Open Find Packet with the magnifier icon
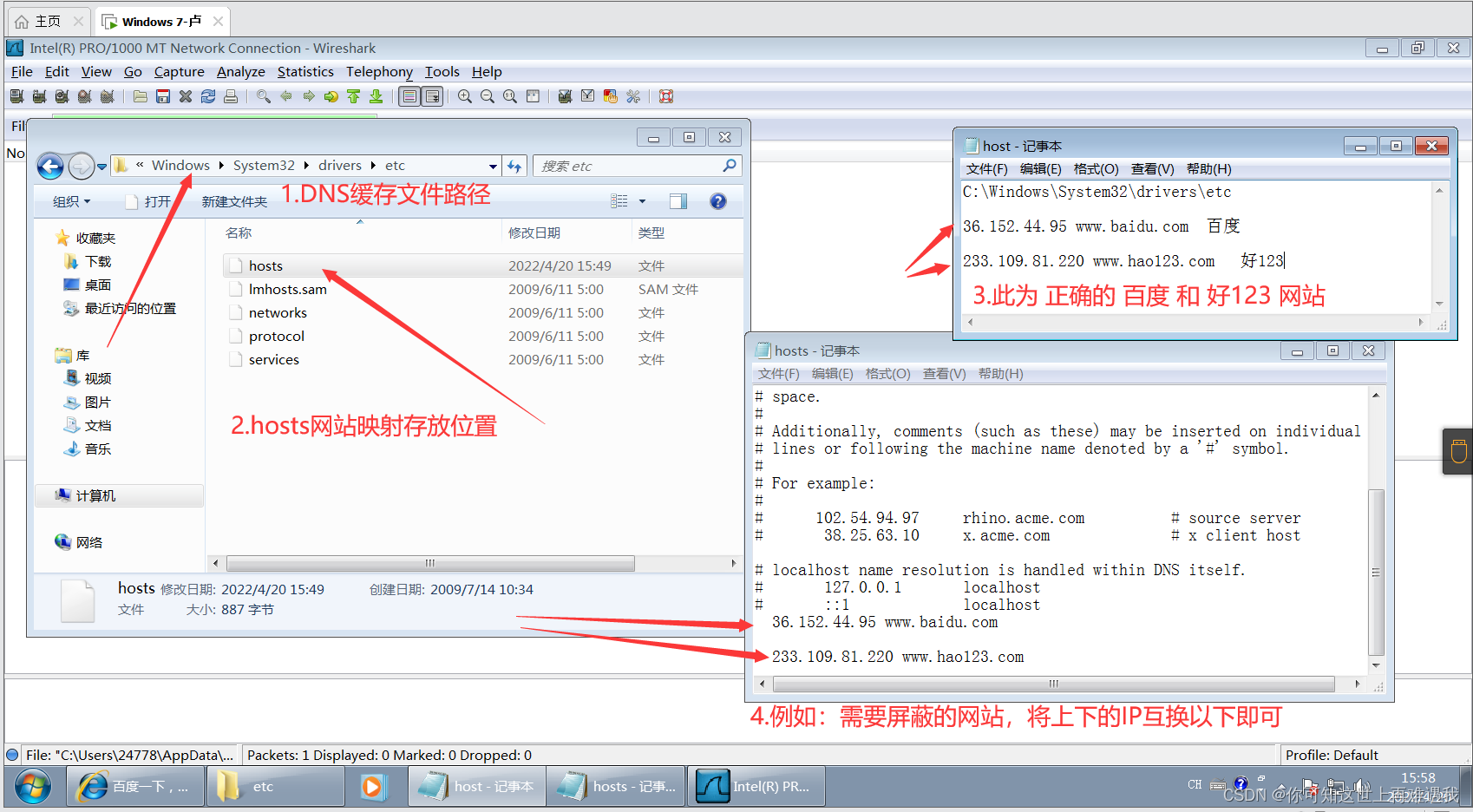 coord(264,96)
